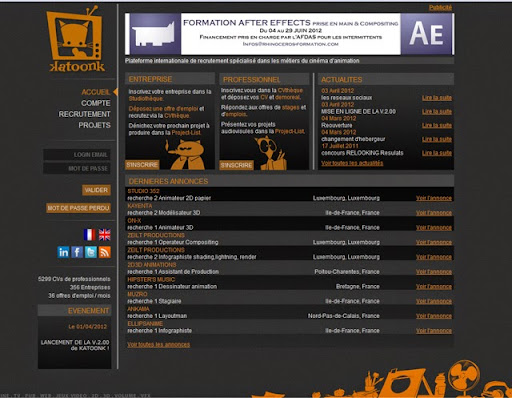
Task: View ELLIPSANIME Infographiste listing
Action: [434, 331]
